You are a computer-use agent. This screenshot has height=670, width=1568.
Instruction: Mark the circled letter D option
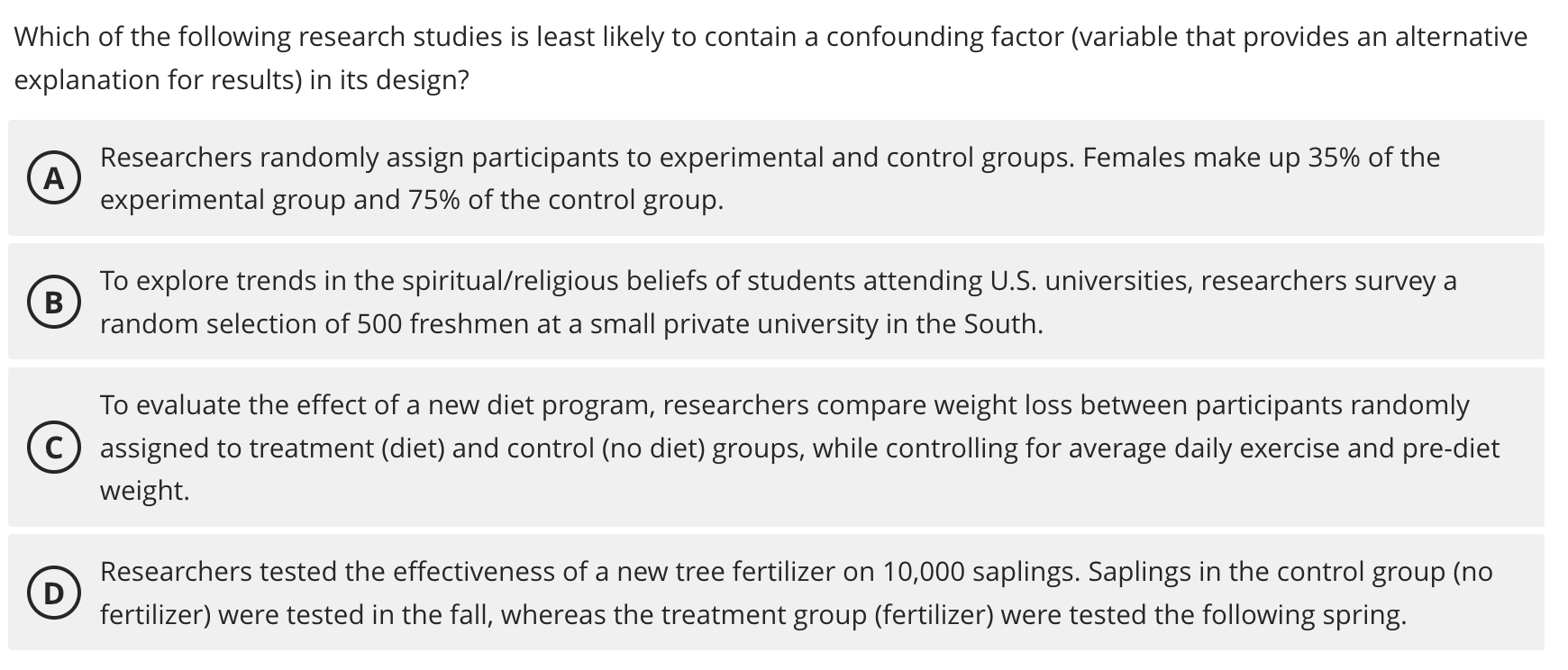click(x=54, y=593)
